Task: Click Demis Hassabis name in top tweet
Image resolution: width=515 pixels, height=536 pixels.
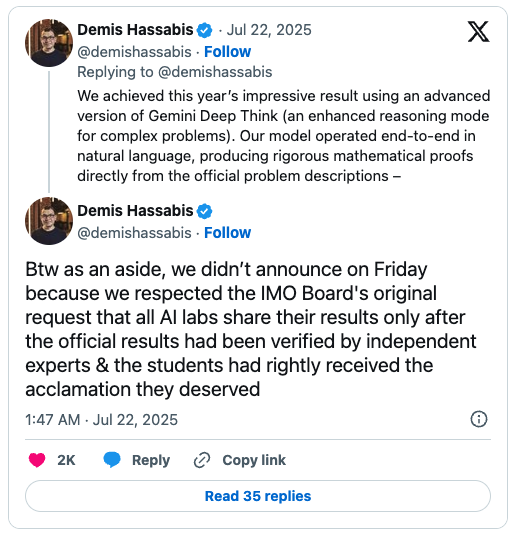Action: 135,30
